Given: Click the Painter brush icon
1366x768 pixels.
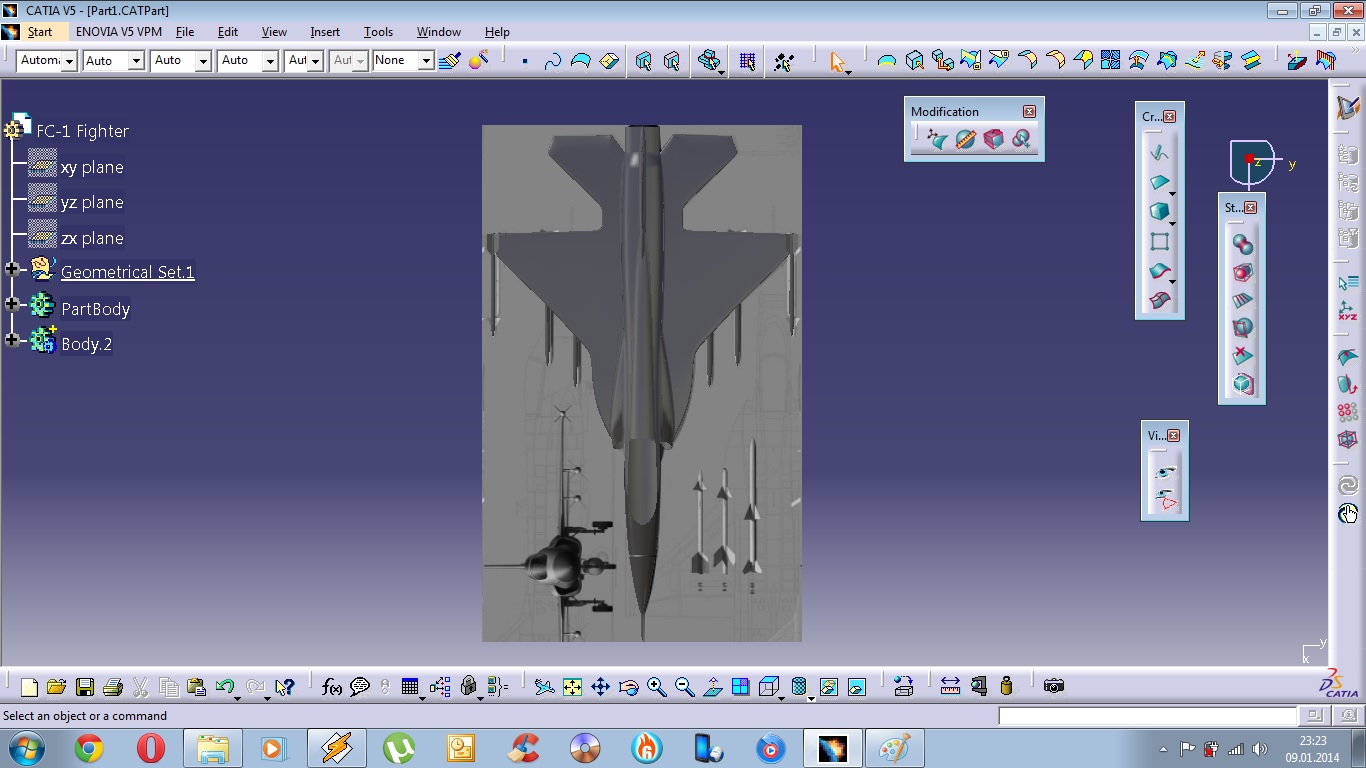Looking at the screenshot, I should click(450, 61).
